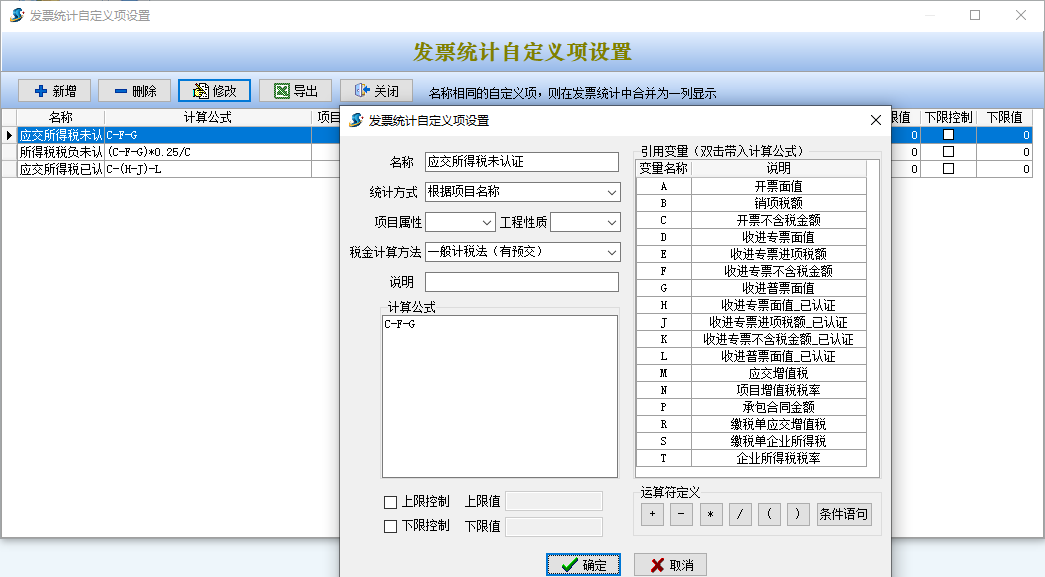
Task: Click the 新增 (add) plus icon
Action: pos(41,91)
